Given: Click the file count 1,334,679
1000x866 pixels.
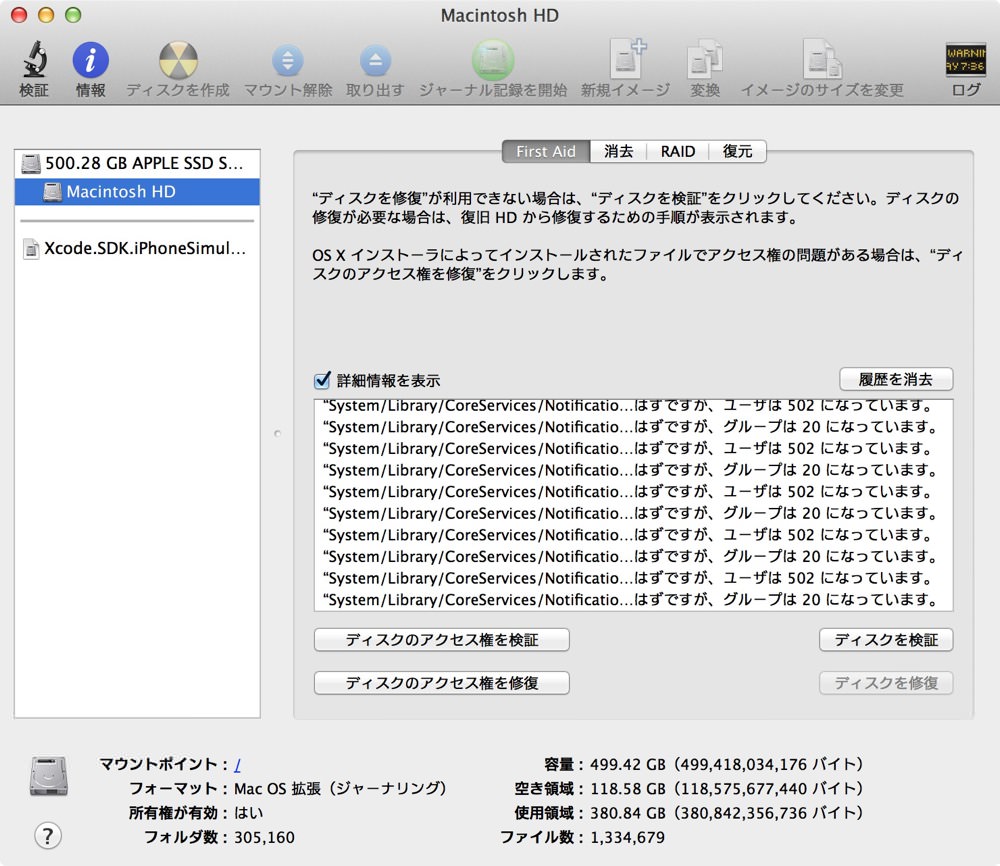Looking at the screenshot, I should 628,837.
